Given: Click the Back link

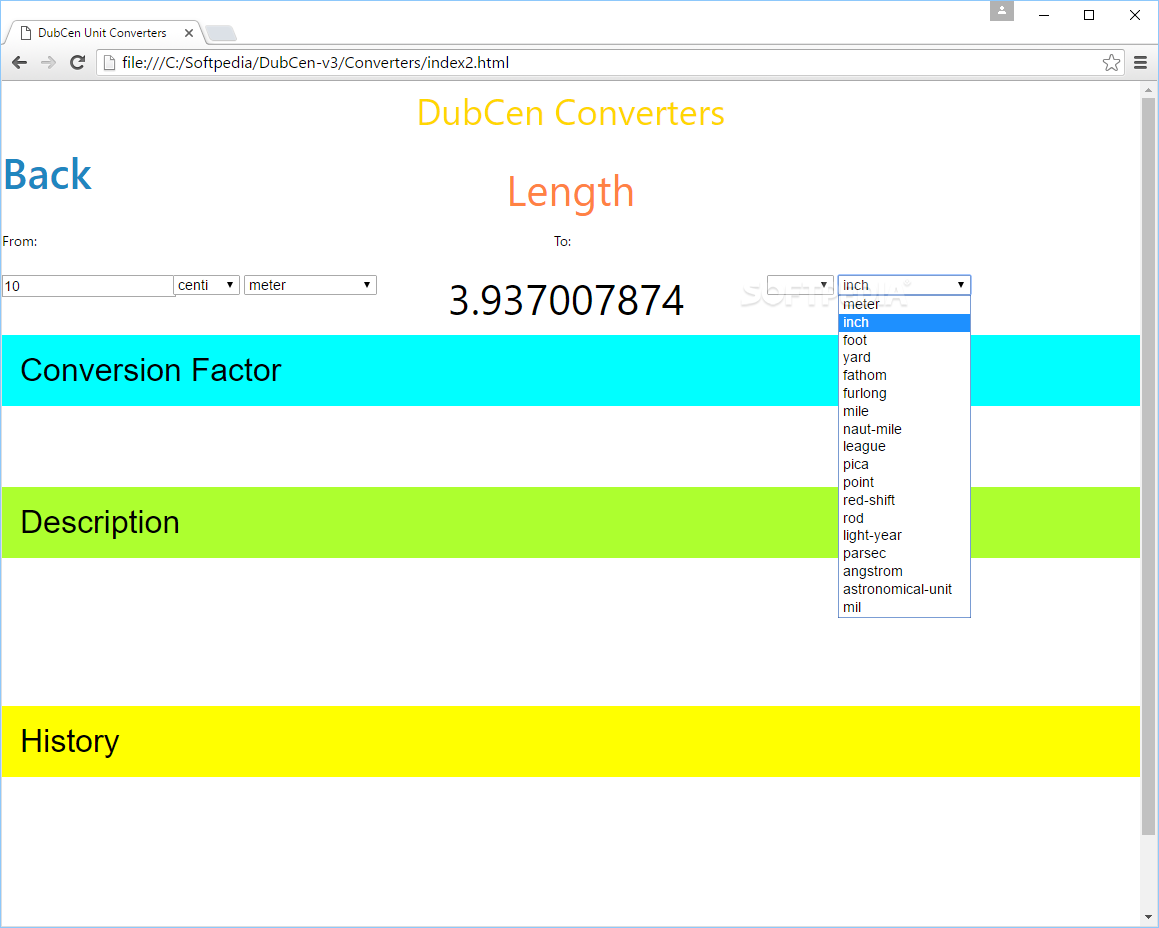Looking at the screenshot, I should pos(47,175).
